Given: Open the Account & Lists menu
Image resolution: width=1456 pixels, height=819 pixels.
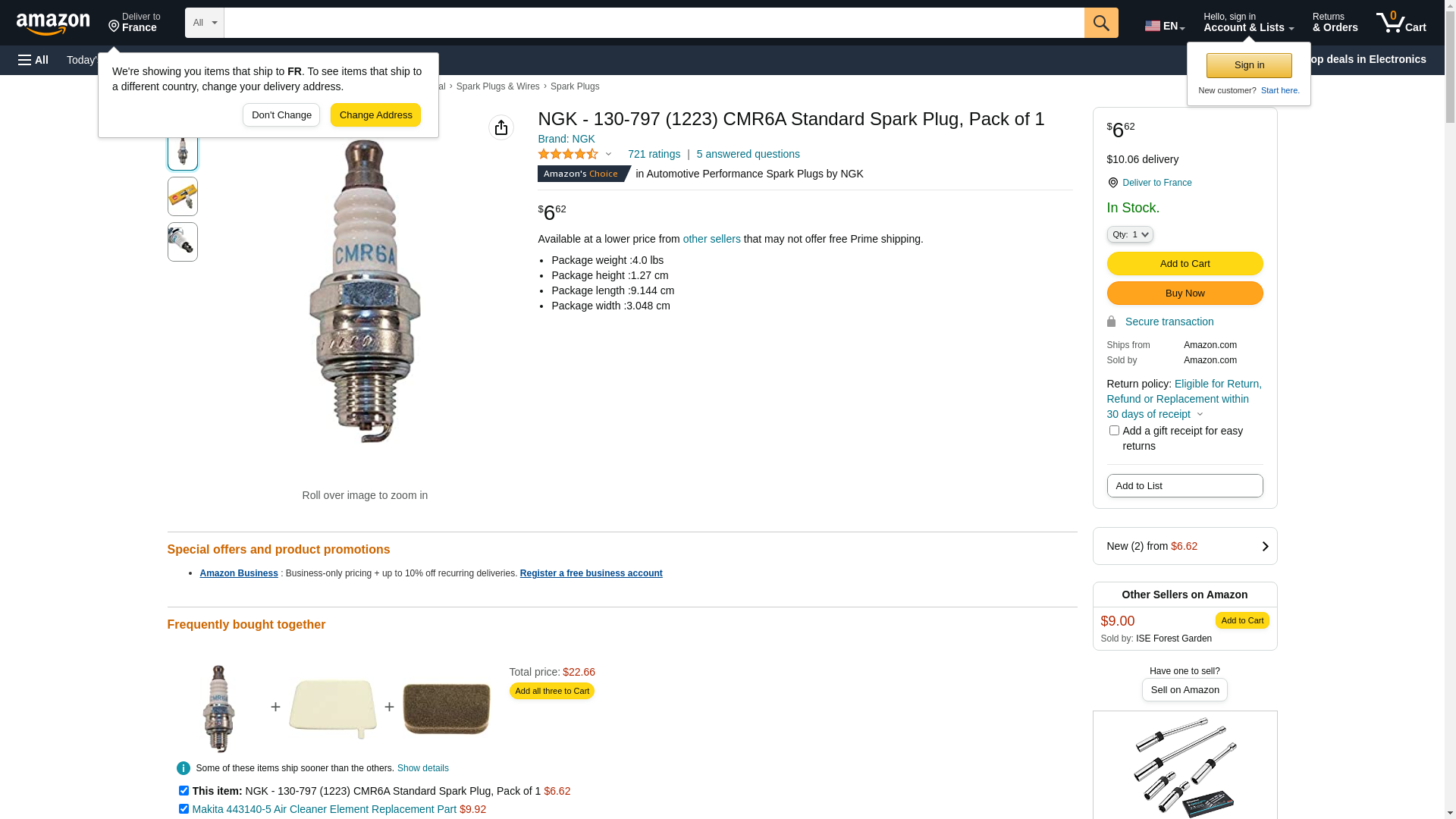Looking at the screenshot, I should click(x=1248, y=23).
